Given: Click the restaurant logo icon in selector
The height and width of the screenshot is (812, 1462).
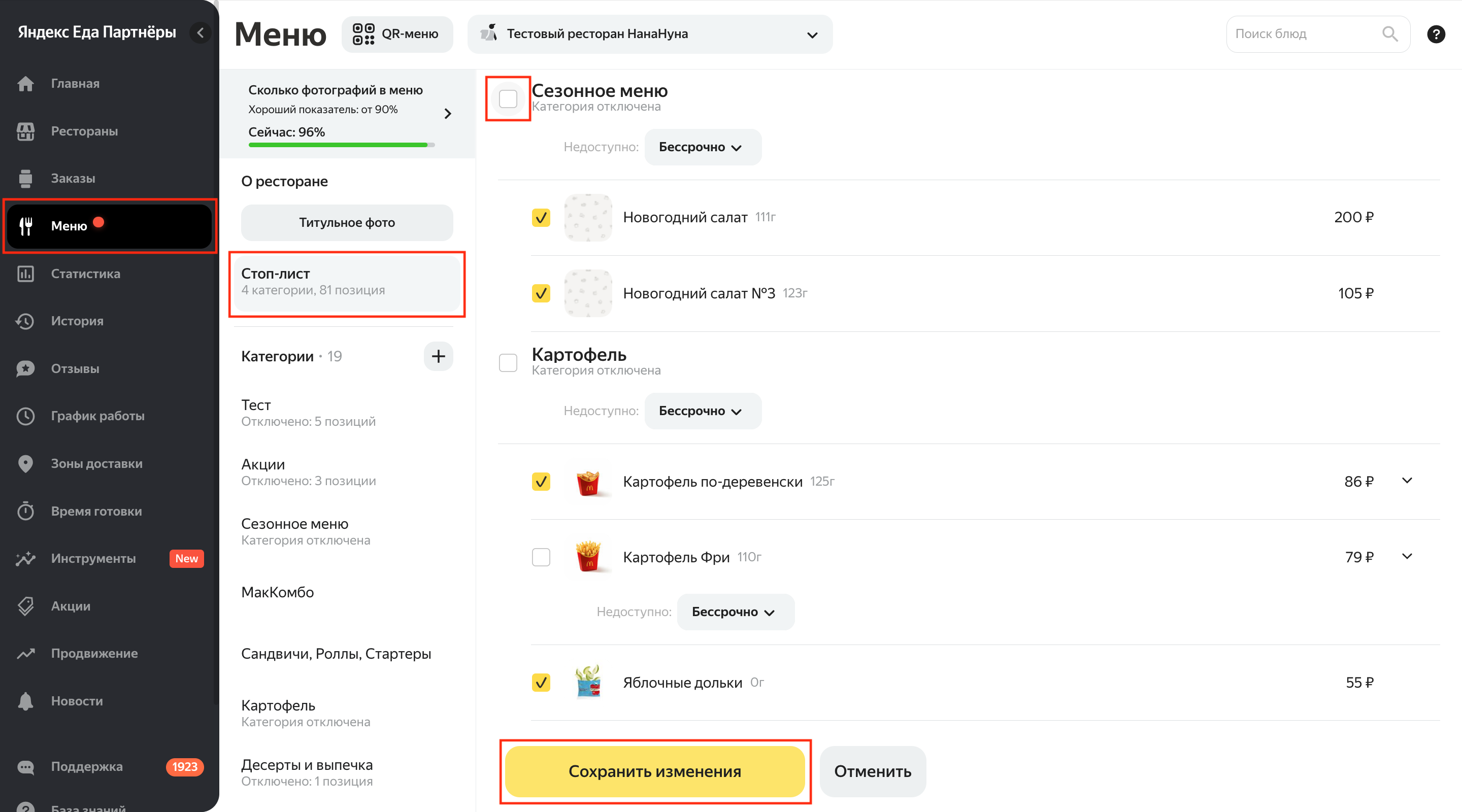Looking at the screenshot, I should coord(489,33).
